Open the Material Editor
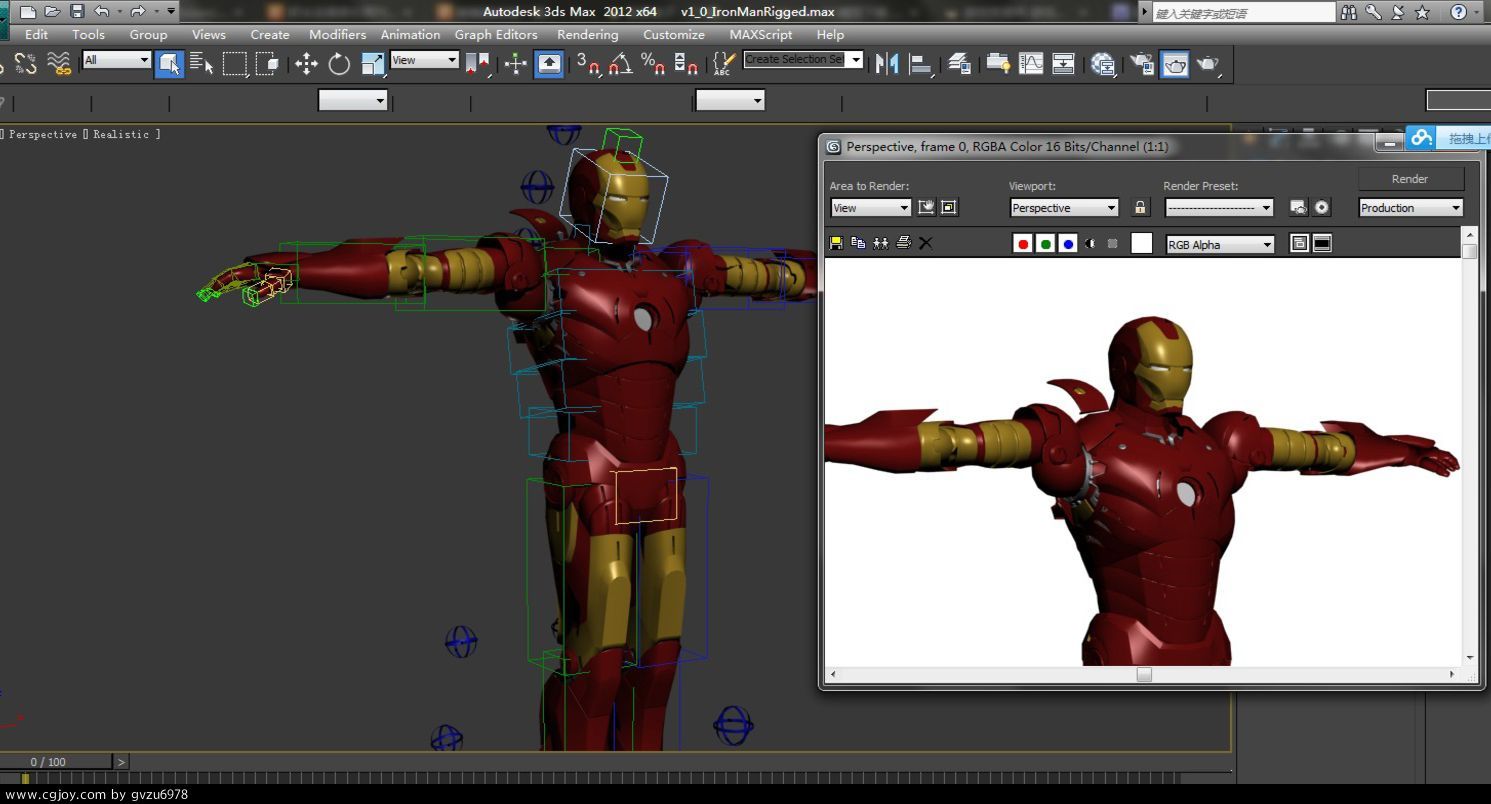 [x=1103, y=63]
